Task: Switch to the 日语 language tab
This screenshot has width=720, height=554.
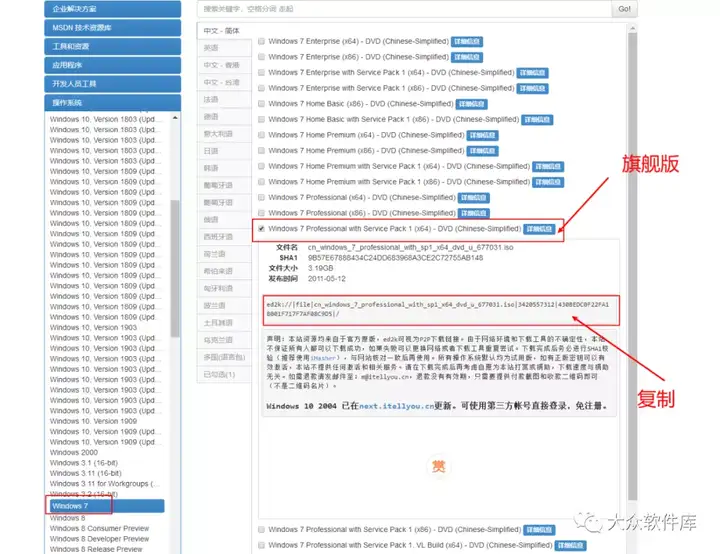Action: tap(225, 151)
